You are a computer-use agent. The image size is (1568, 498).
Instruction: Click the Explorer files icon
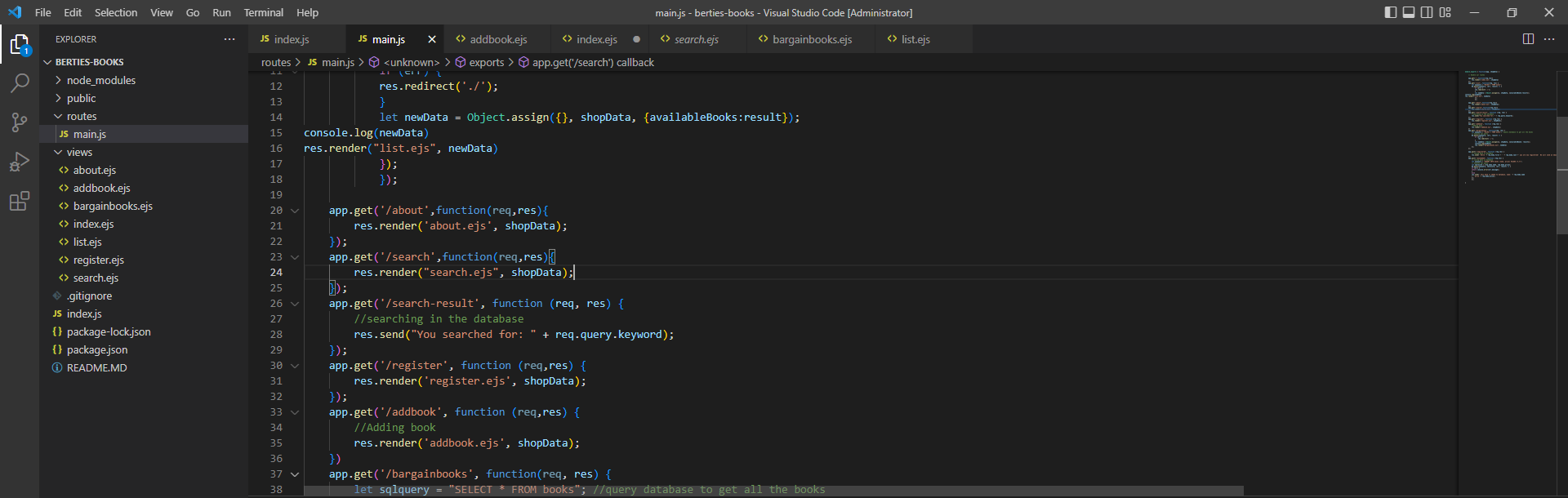coord(20,44)
